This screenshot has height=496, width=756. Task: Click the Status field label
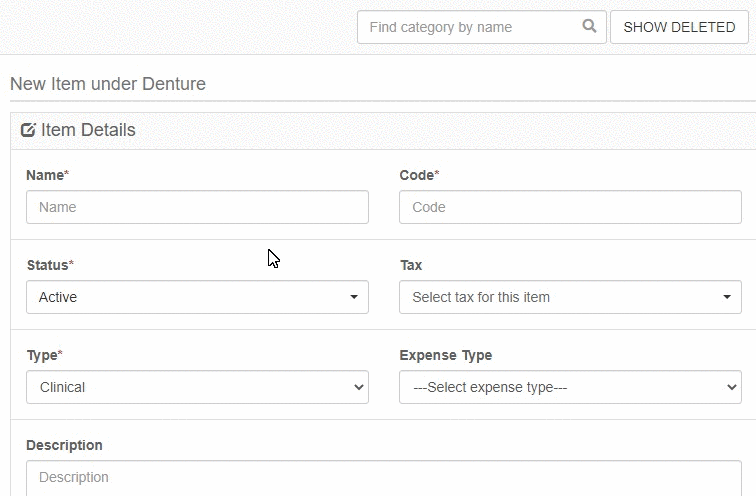[x=50, y=265]
